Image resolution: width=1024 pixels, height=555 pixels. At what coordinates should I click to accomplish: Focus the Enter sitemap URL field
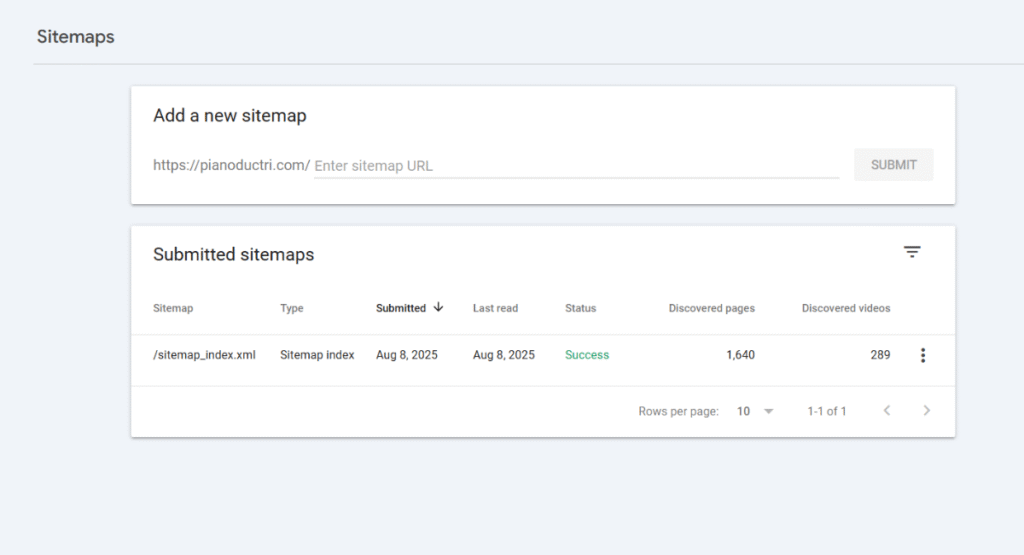[575, 166]
